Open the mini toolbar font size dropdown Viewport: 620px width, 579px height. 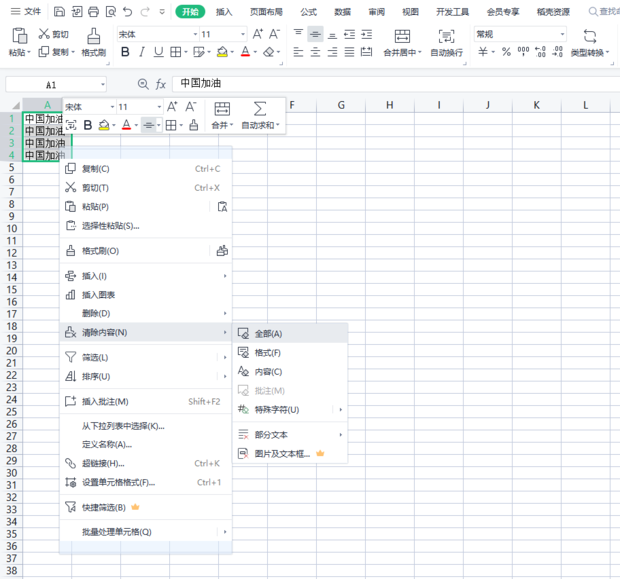(159, 107)
